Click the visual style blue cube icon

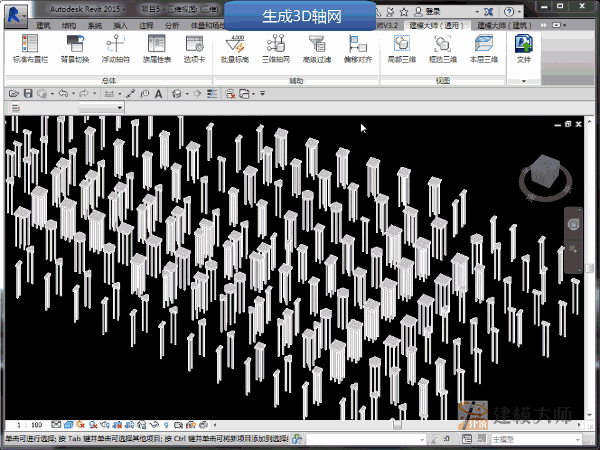tap(68, 425)
